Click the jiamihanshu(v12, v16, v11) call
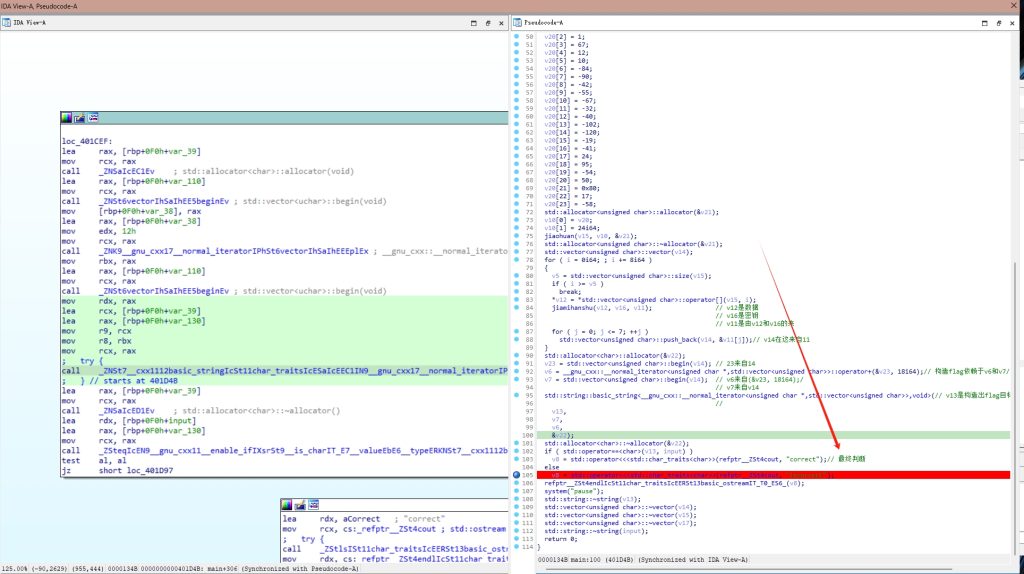1024x574 pixels. pyautogui.click(x=601, y=307)
